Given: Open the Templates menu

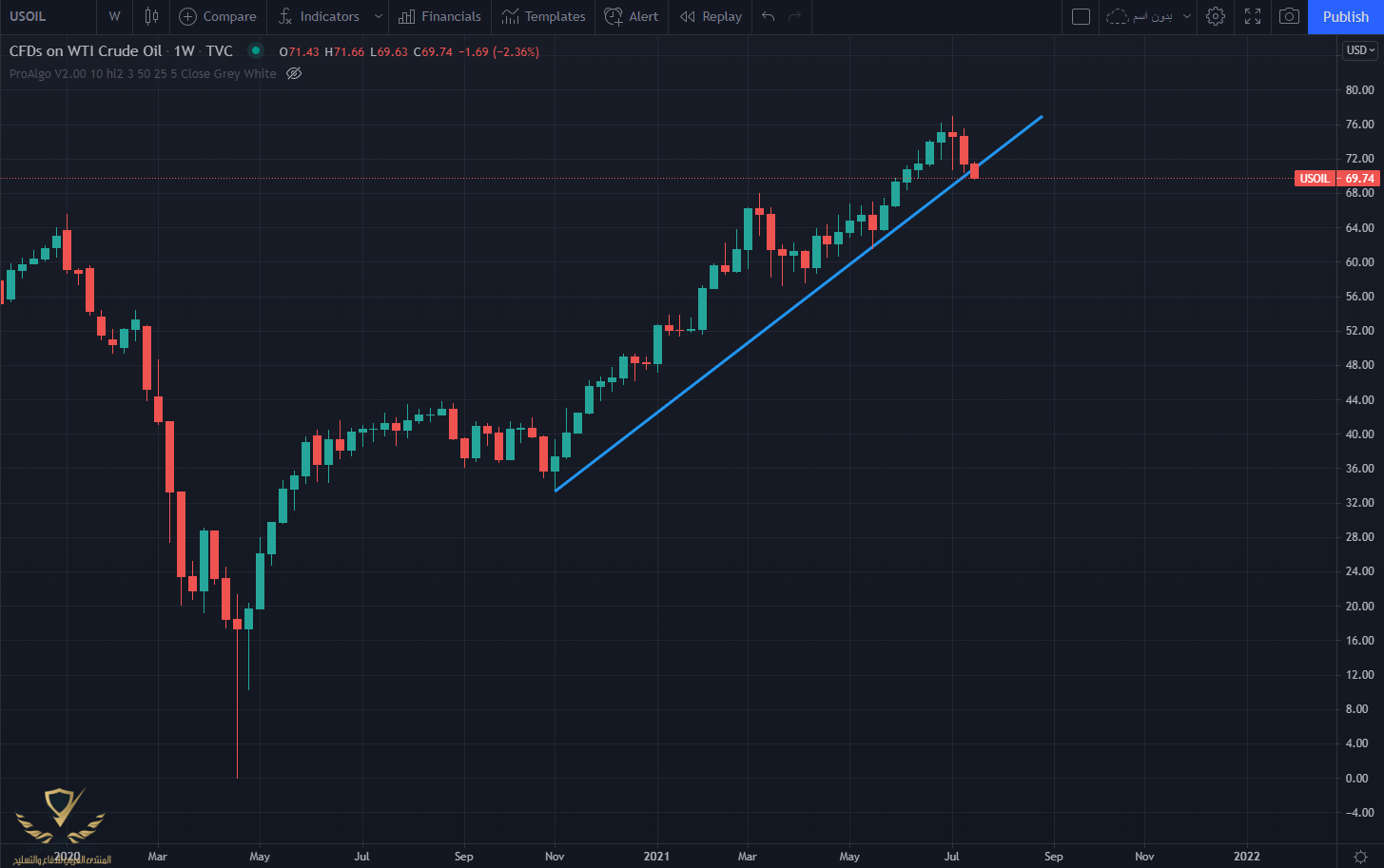Looking at the screenshot, I should pos(543,16).
